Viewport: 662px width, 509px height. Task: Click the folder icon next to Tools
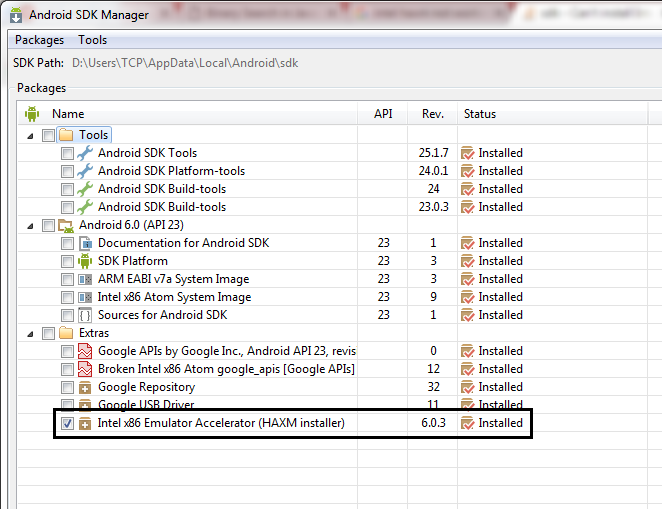66,135
